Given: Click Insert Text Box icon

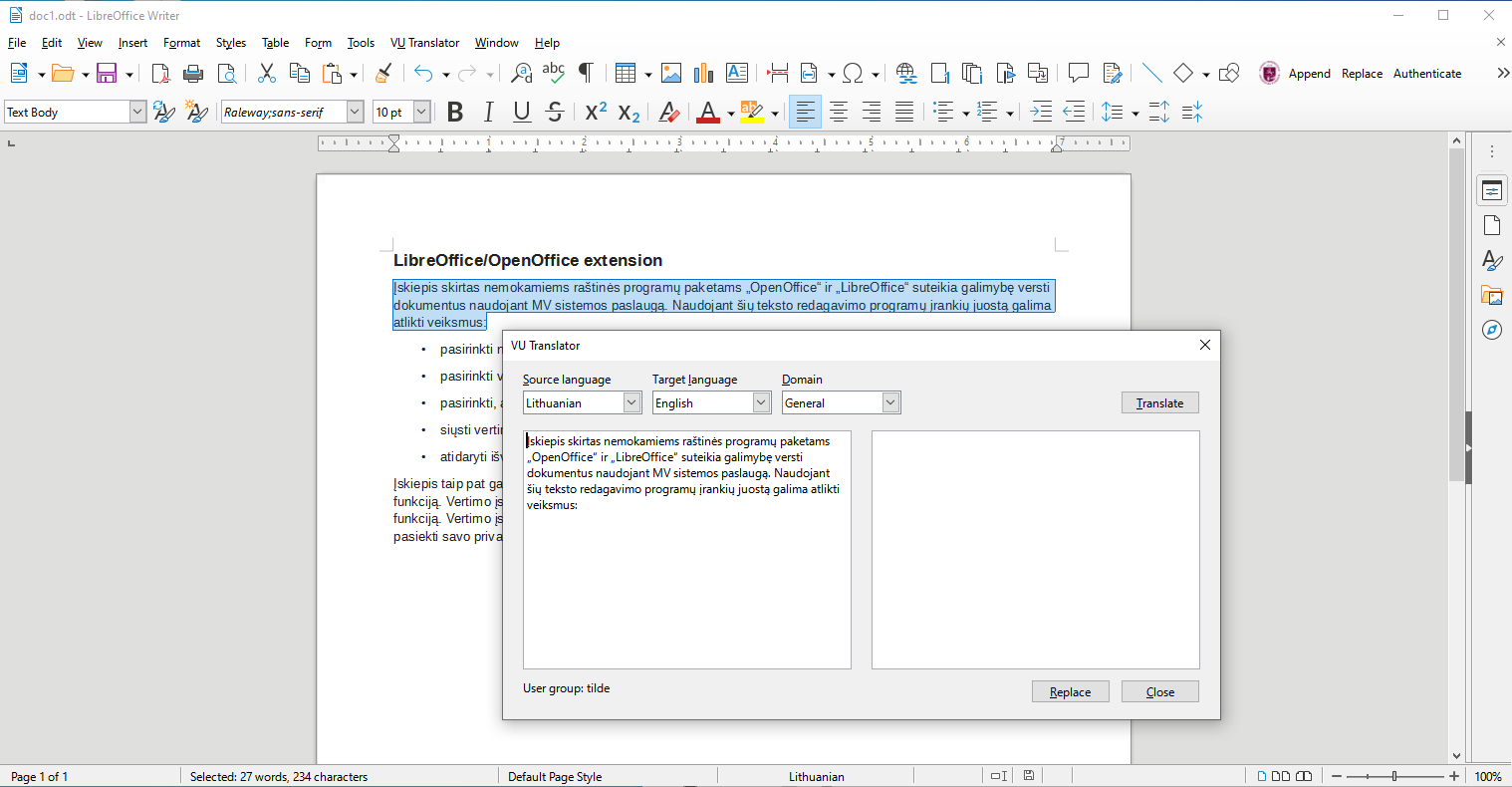Looking at the screenshot, I should pos(737,73).
